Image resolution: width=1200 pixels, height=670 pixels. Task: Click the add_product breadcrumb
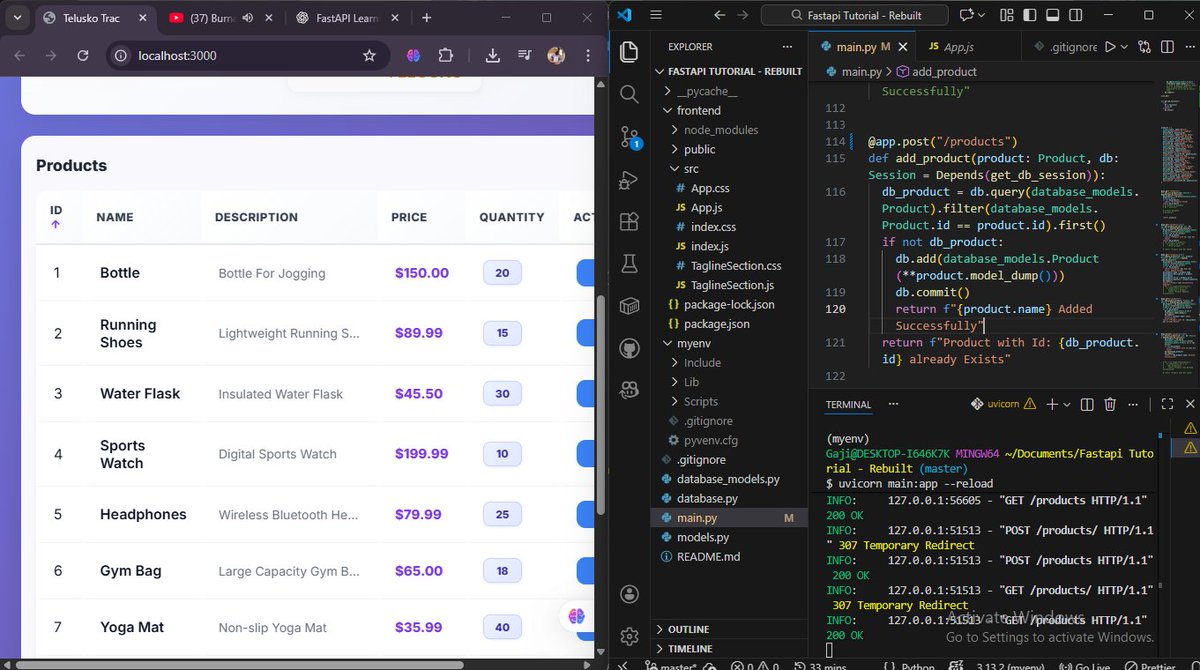937,72
